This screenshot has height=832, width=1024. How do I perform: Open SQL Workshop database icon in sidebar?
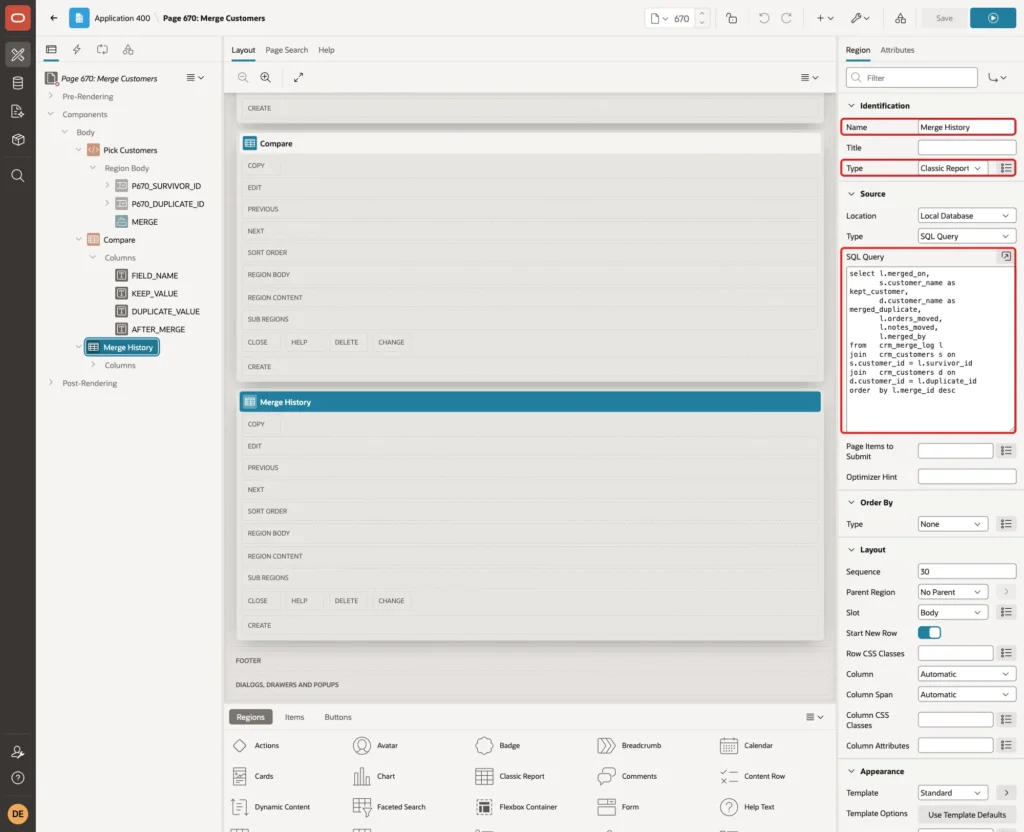[x=18, y=83]
